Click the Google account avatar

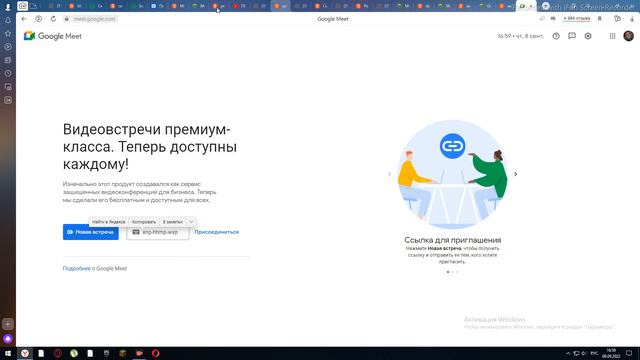point(629,36)
